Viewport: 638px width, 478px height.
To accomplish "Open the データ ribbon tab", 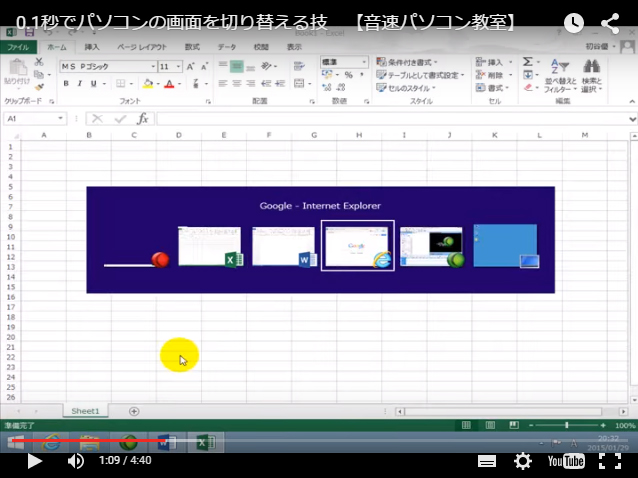I will point(227,47).
